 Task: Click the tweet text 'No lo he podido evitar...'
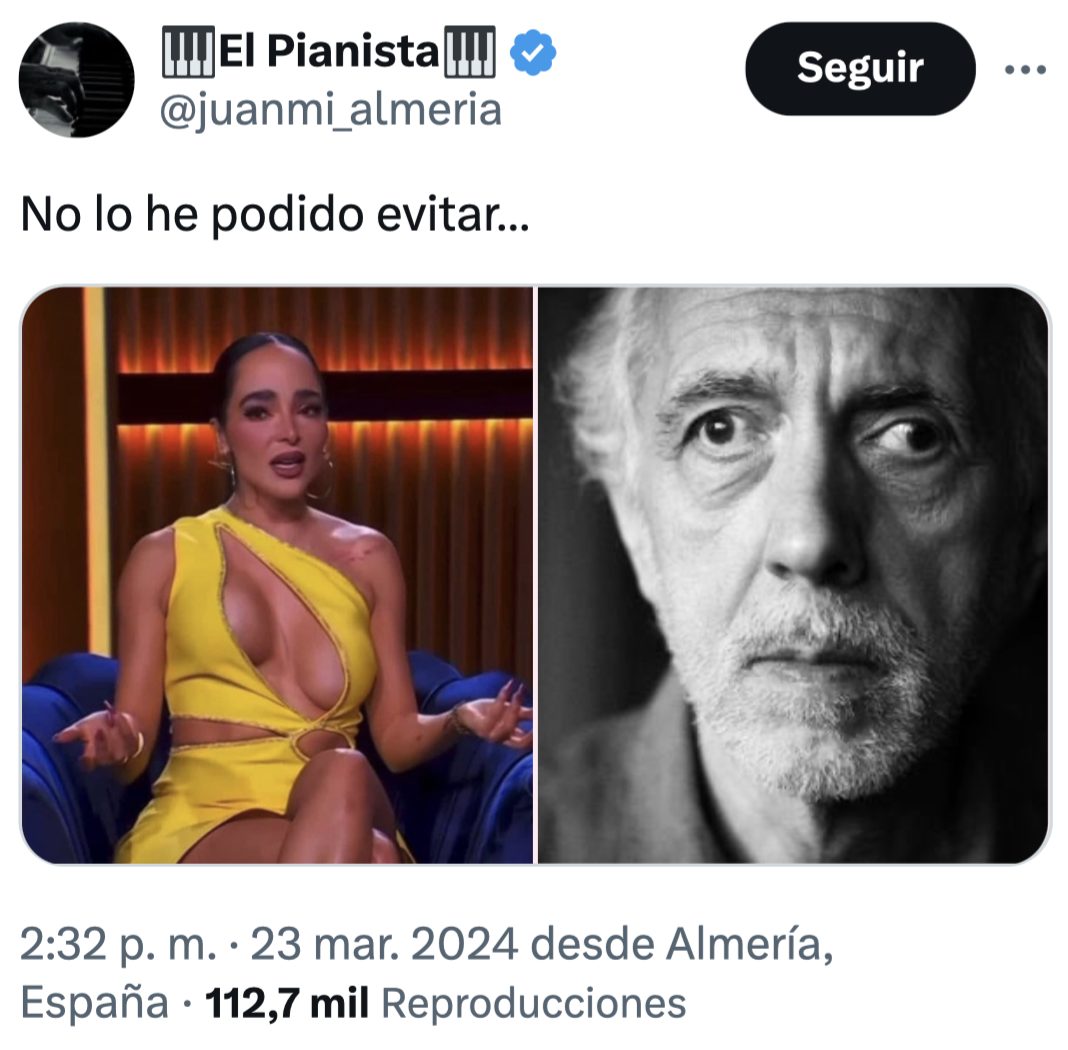click(275, 215)
